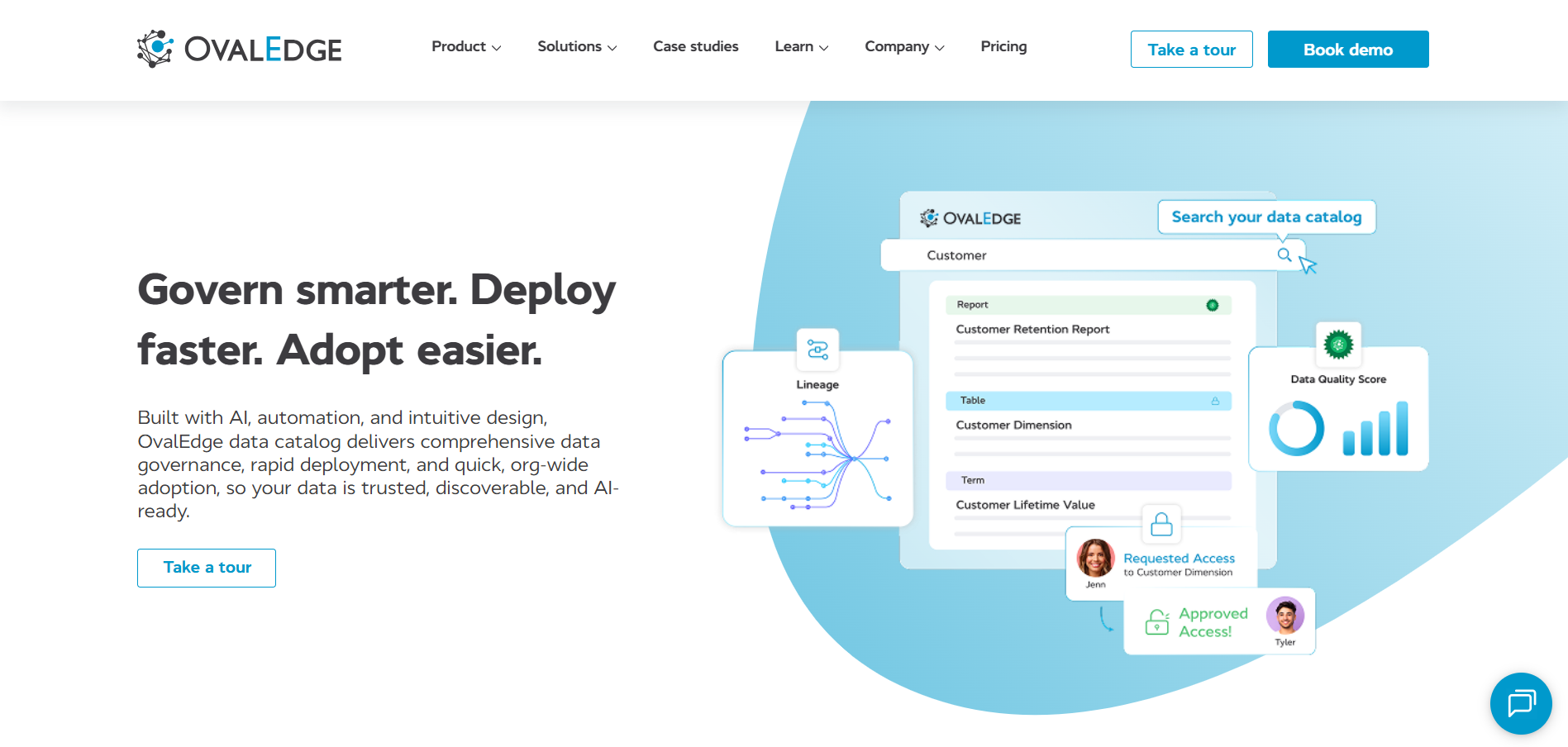Expand the Product dropdown menu
The image size is (1568, 747).
466,47
